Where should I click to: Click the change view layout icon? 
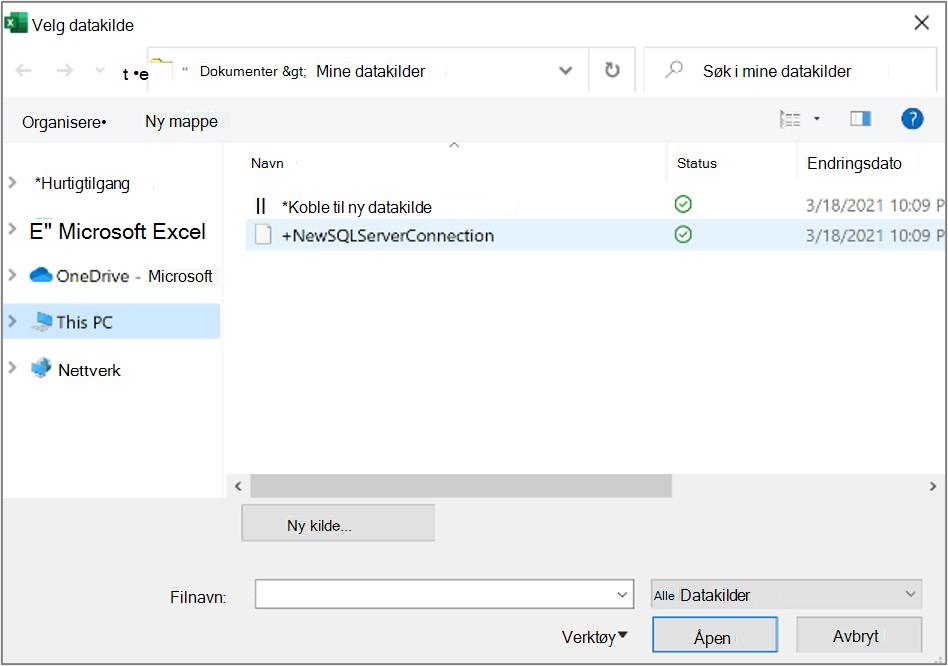pos(790,119)
